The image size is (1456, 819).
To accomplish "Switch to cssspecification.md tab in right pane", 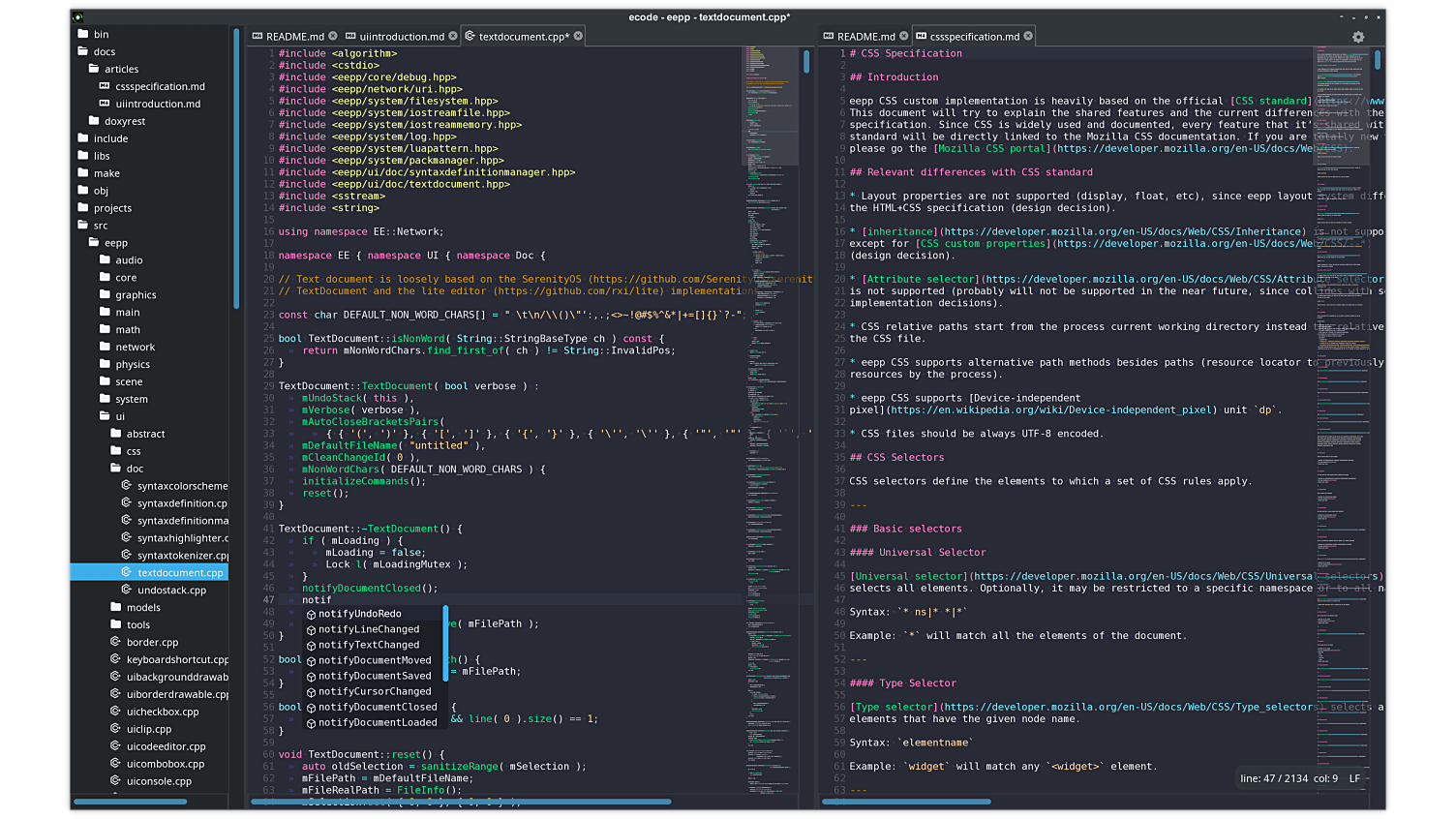I will coord(974,36).
